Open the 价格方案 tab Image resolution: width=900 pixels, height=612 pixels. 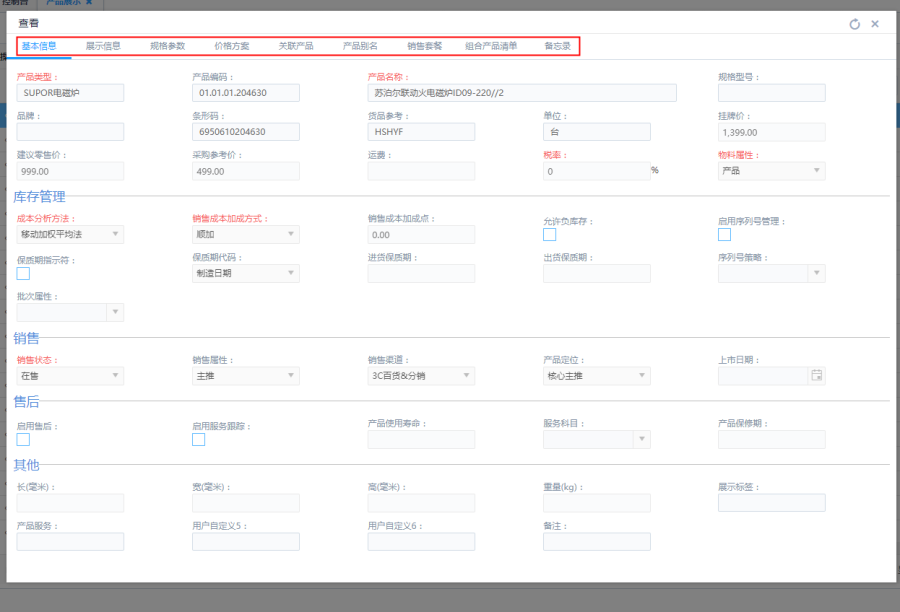232,46
